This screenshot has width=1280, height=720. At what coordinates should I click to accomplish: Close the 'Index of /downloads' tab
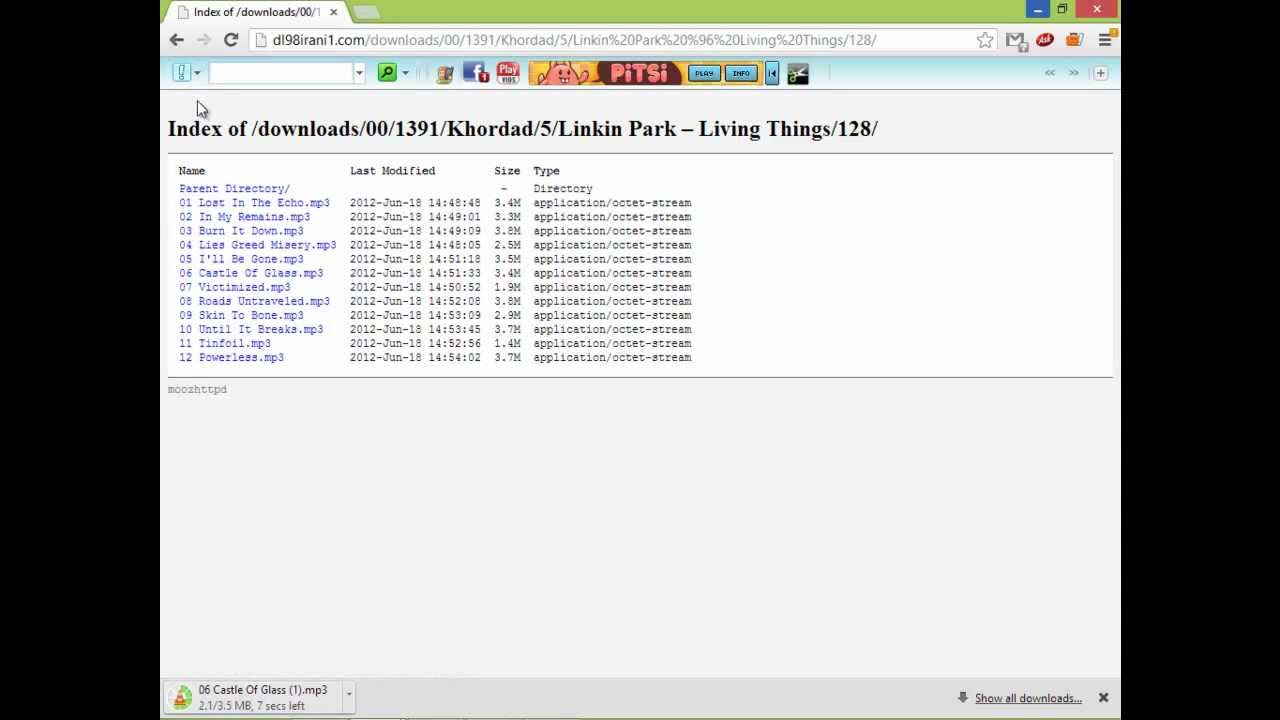(x=333, y=12)
